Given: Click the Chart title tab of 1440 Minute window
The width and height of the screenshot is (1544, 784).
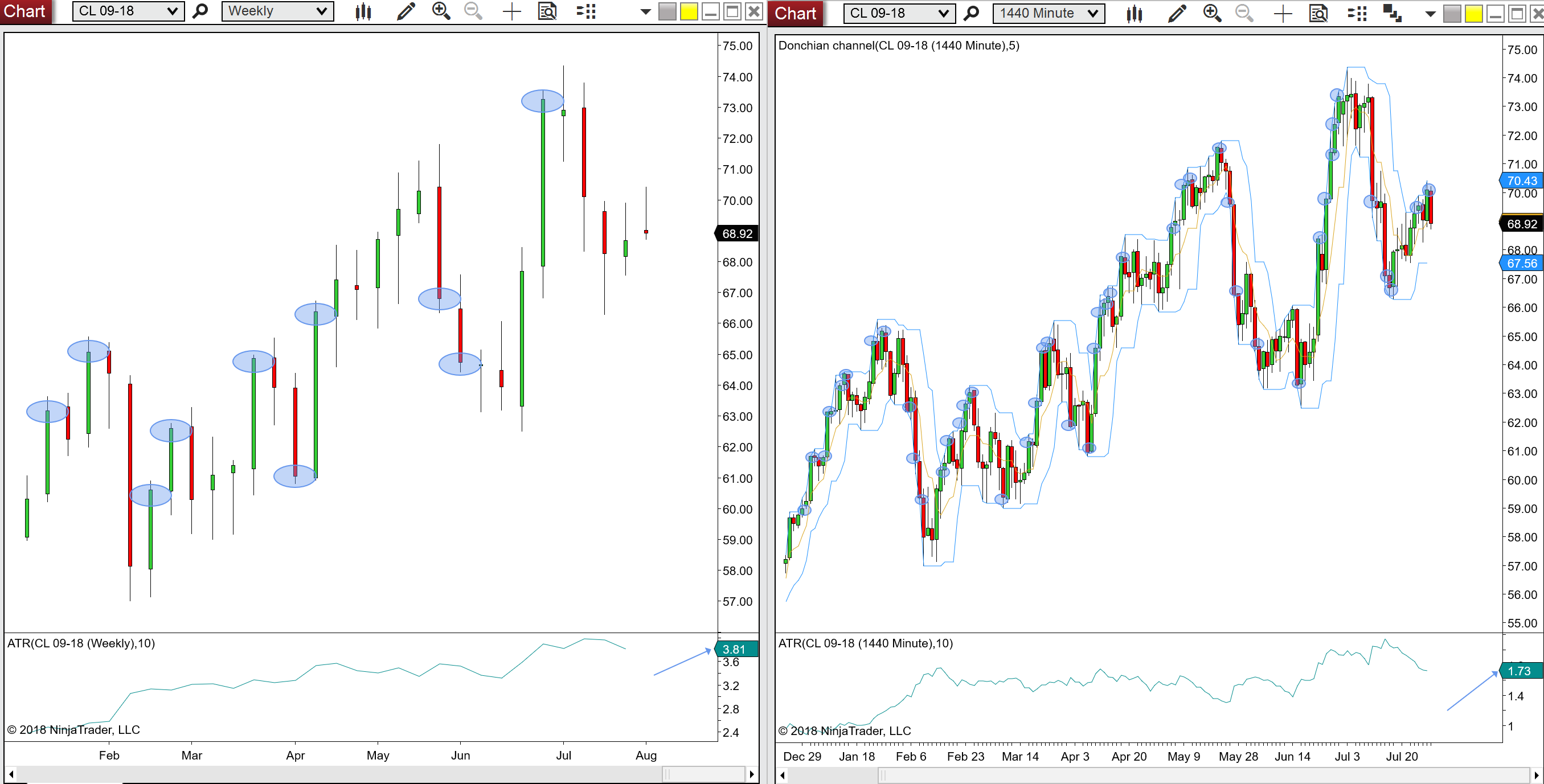Looking at the screenshot, I should pos(796,13).
